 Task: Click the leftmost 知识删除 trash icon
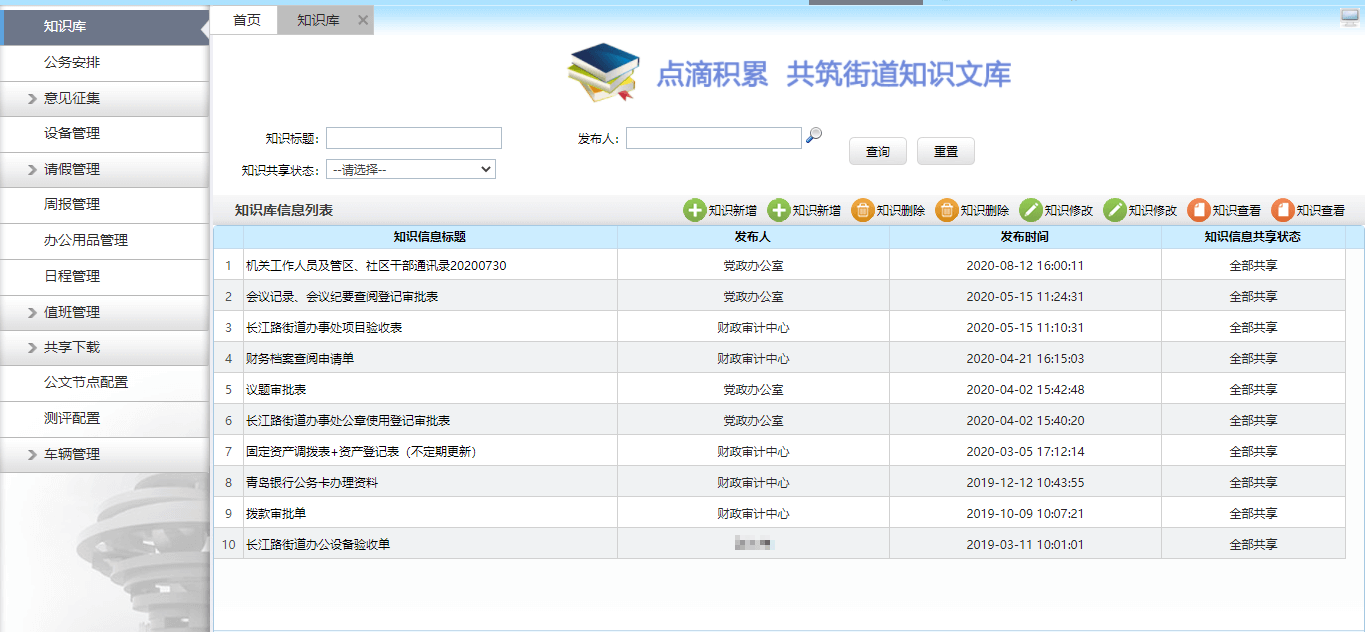tap(862, 210)
